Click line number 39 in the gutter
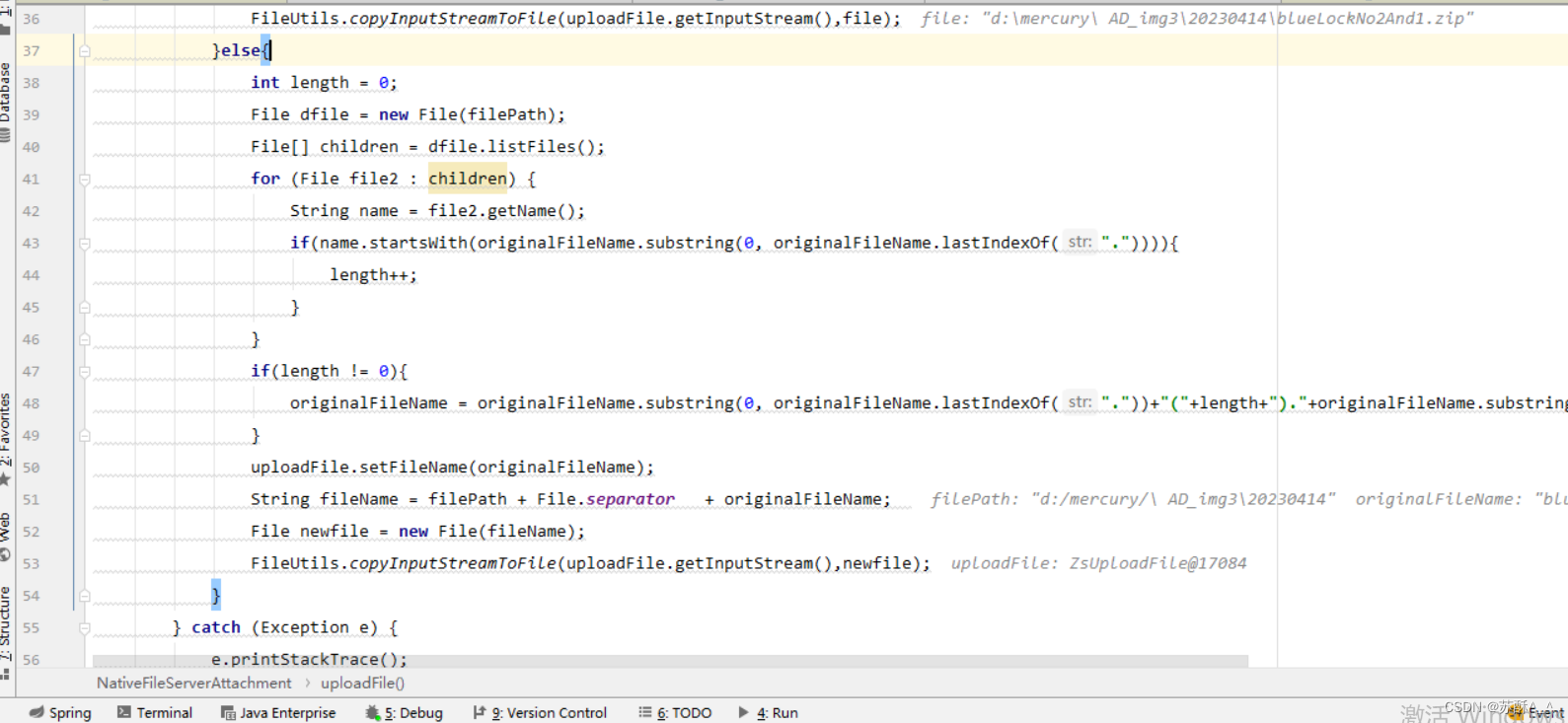This screenshot has height=723, width=1568. point(32,114)
